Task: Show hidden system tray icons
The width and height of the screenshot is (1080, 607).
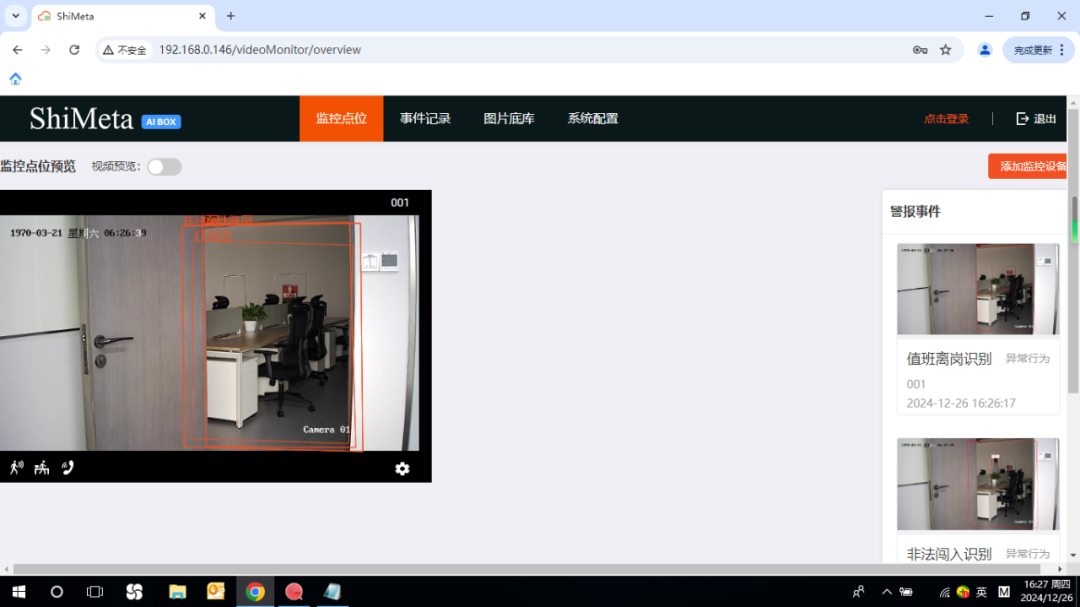Action: point(886,592)
